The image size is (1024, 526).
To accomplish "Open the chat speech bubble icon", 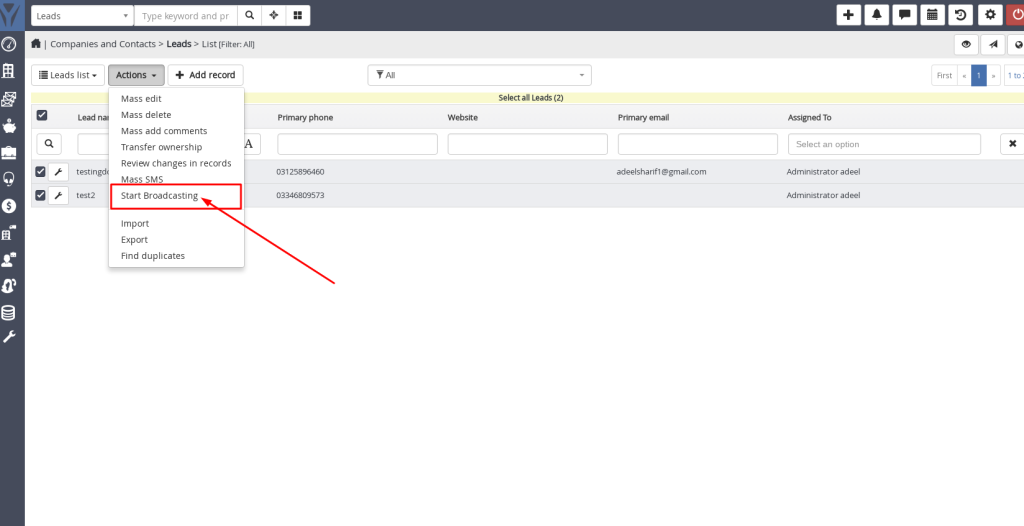I will (x=905, y=15).
